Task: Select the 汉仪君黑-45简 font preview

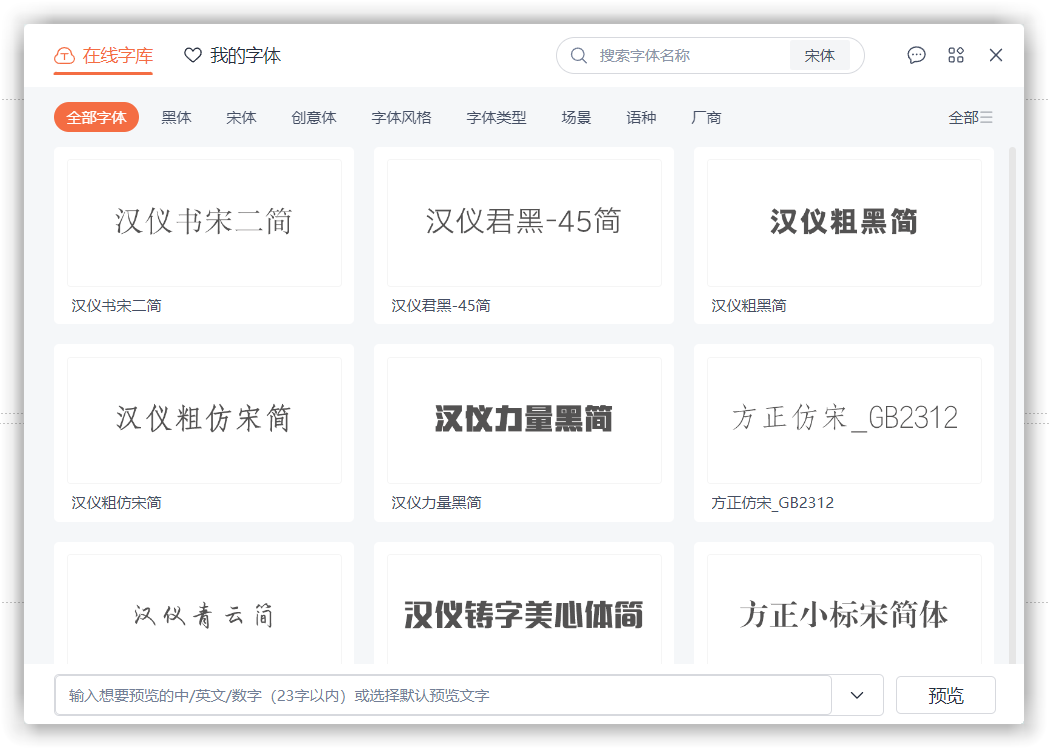Action: [524, 223]
